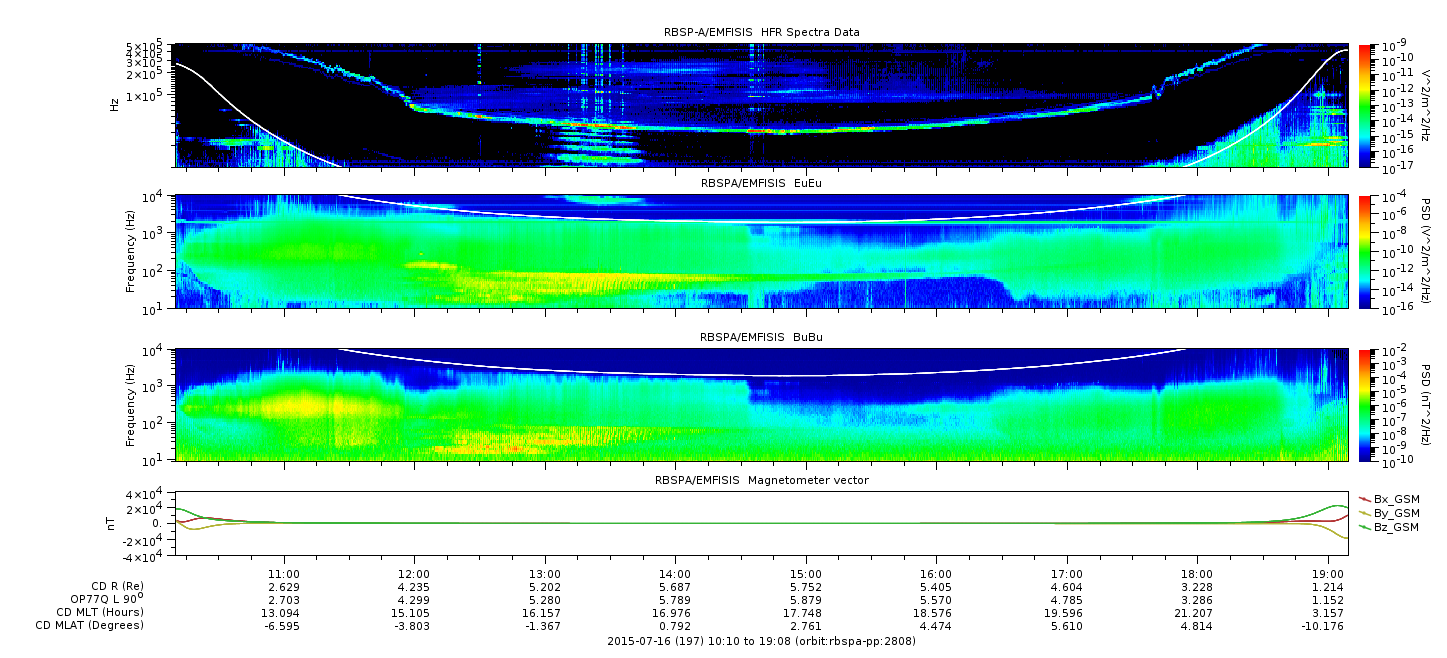Image resolution: width=1447 pixels, height=658 pixels.
Task: Click the 15:00 time axis label
Action: pos(806,573)
